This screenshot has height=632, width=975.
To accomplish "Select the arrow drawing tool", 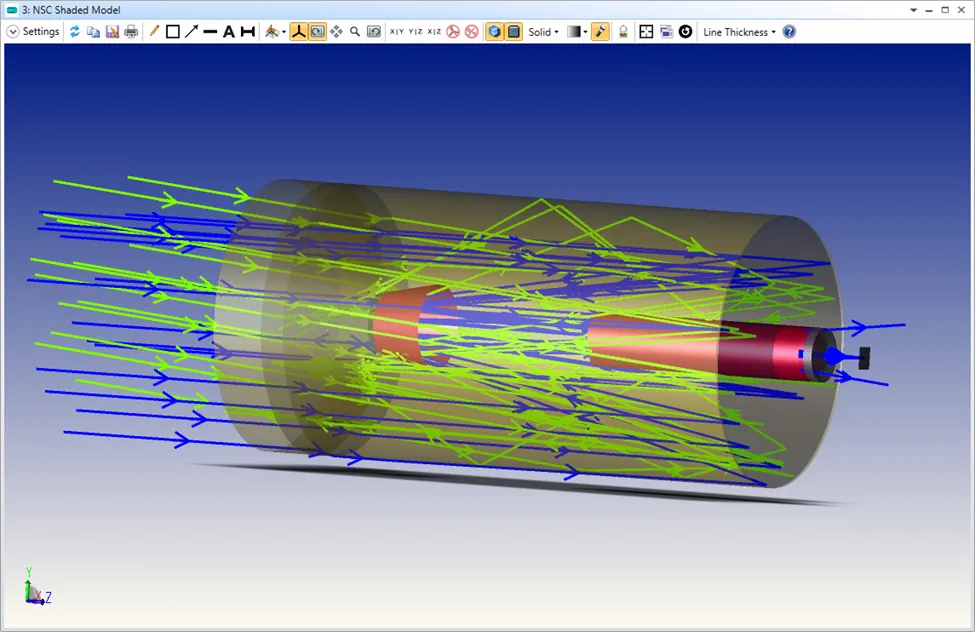I will pos(191,32).
